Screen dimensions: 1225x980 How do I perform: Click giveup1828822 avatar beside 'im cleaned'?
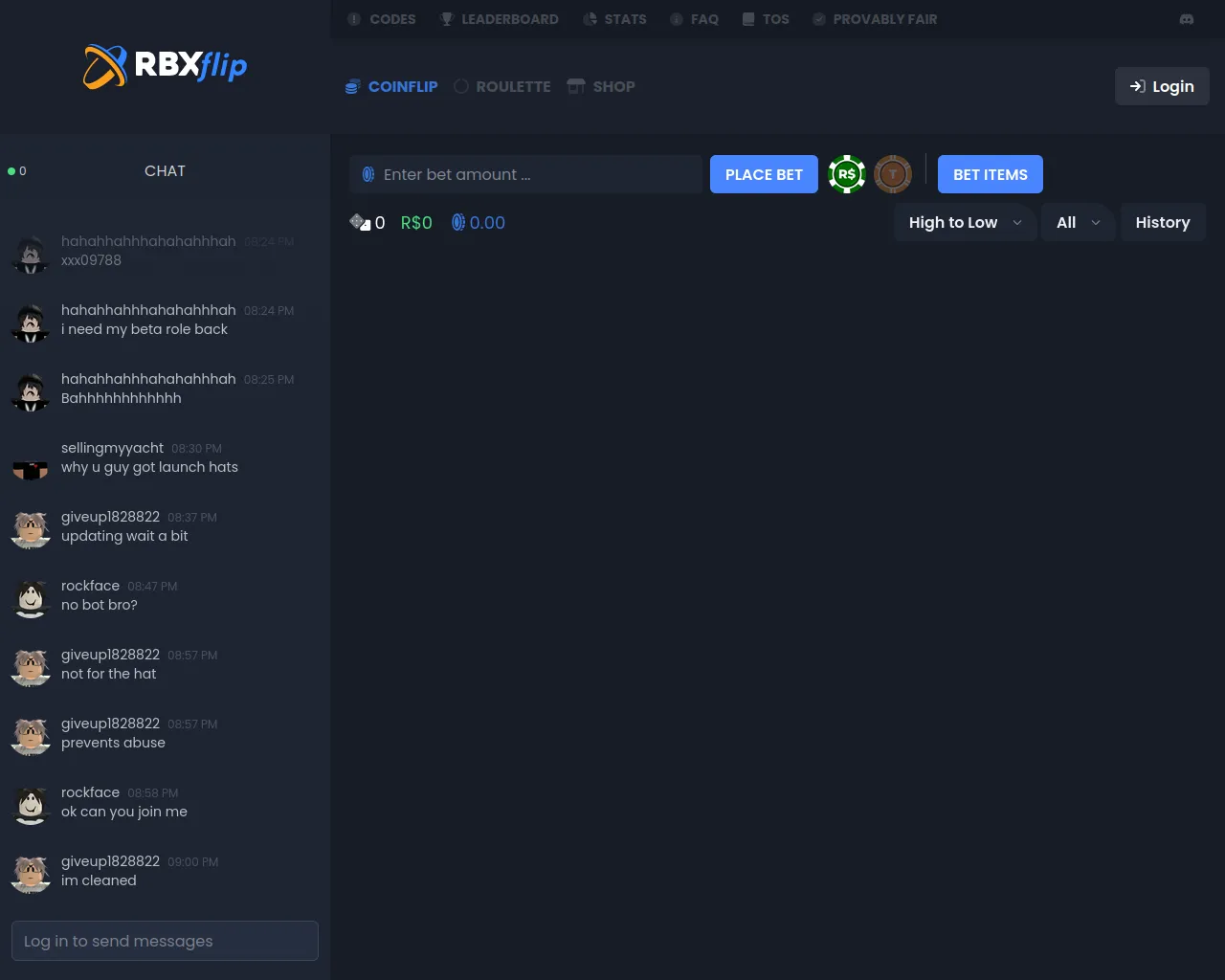pos(31,873)
